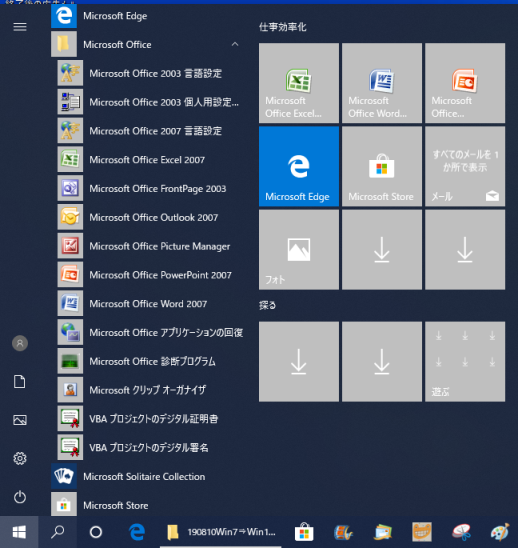Open the フォト tile

pyautogui.click(x=299, y=250)
